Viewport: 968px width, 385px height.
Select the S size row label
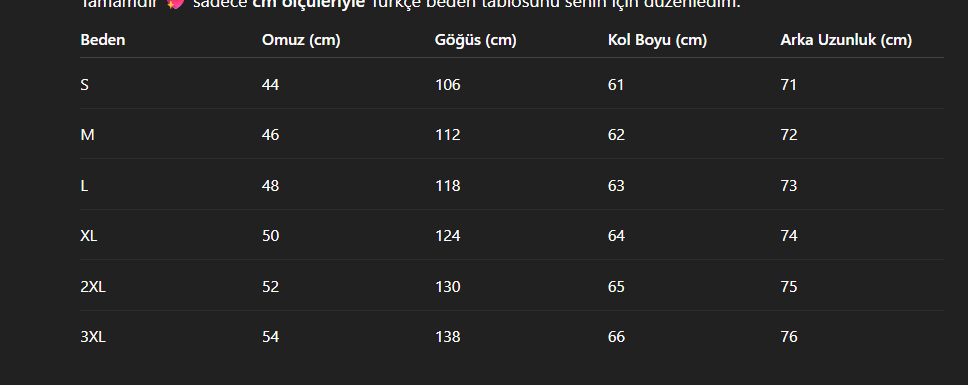coord(85,85)
